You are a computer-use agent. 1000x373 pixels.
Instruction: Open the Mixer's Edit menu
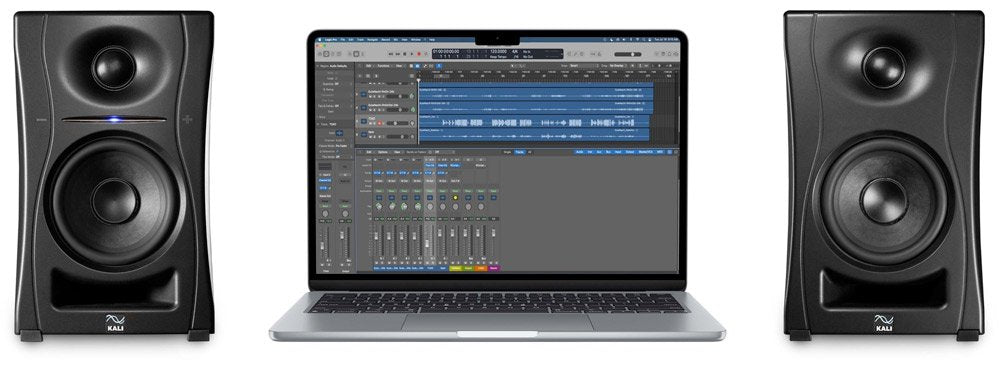pos(369,152)
